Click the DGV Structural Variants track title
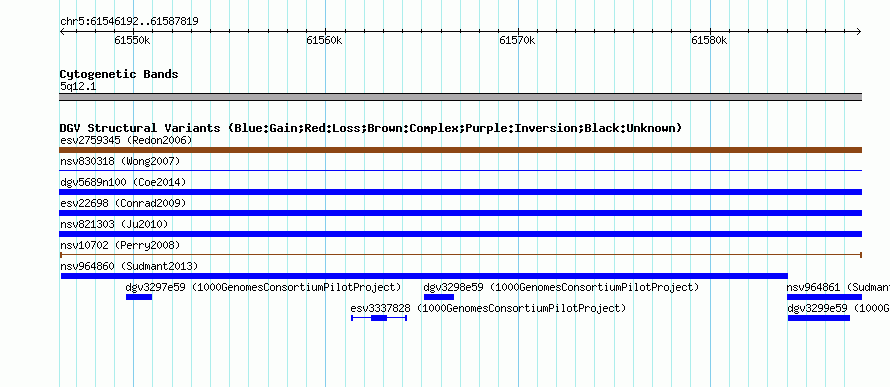The width and height of the screenshot is (890, 387). [x=371, y=128]
